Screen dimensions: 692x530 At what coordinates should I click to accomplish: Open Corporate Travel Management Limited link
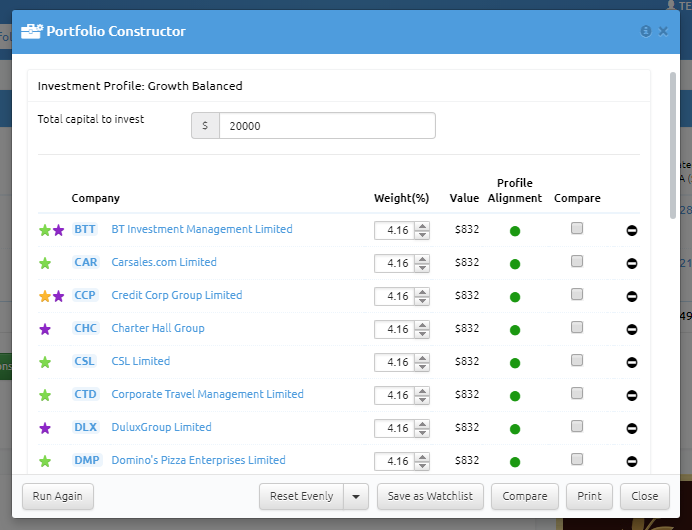tap(207, 394)
